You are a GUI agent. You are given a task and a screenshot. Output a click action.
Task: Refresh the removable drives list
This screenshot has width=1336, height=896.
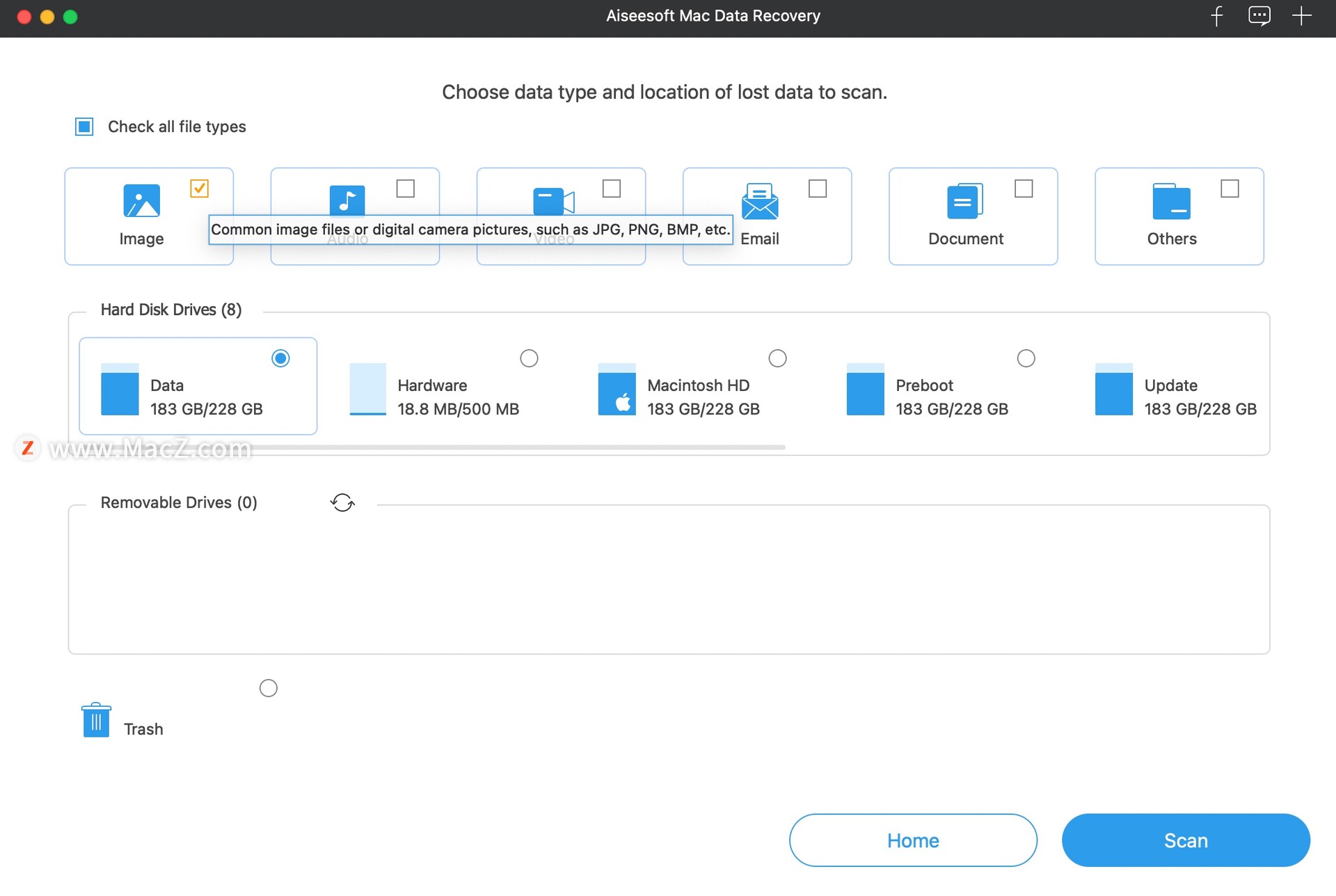(x=342, y=502)
